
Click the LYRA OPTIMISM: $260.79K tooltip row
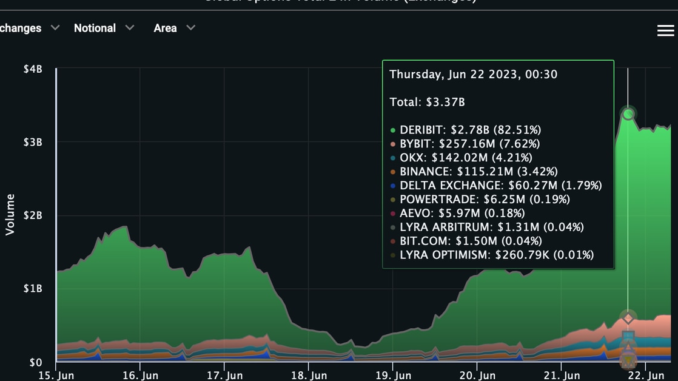[x=492, y=255]
